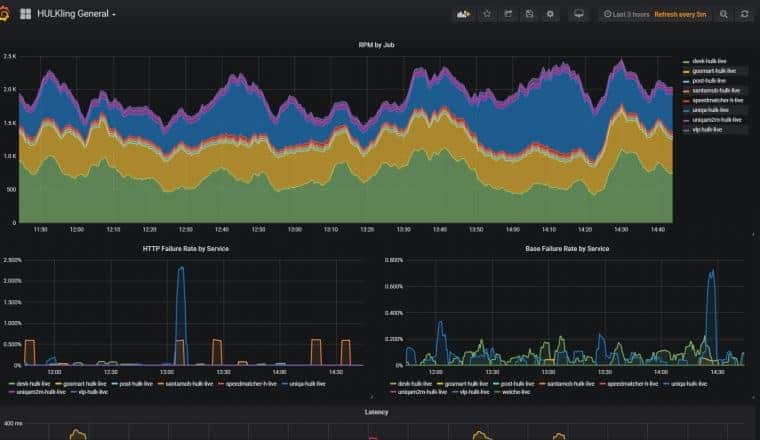
Task: Toggle gosmart-hulk-live series in RPM legend
Action: click(714, 71)
